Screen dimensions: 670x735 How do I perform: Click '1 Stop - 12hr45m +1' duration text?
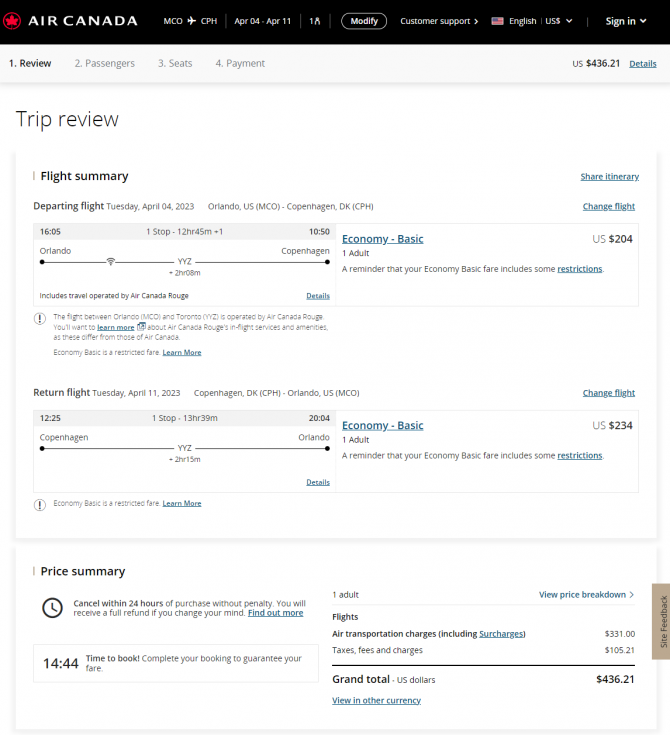coord(184,232)
